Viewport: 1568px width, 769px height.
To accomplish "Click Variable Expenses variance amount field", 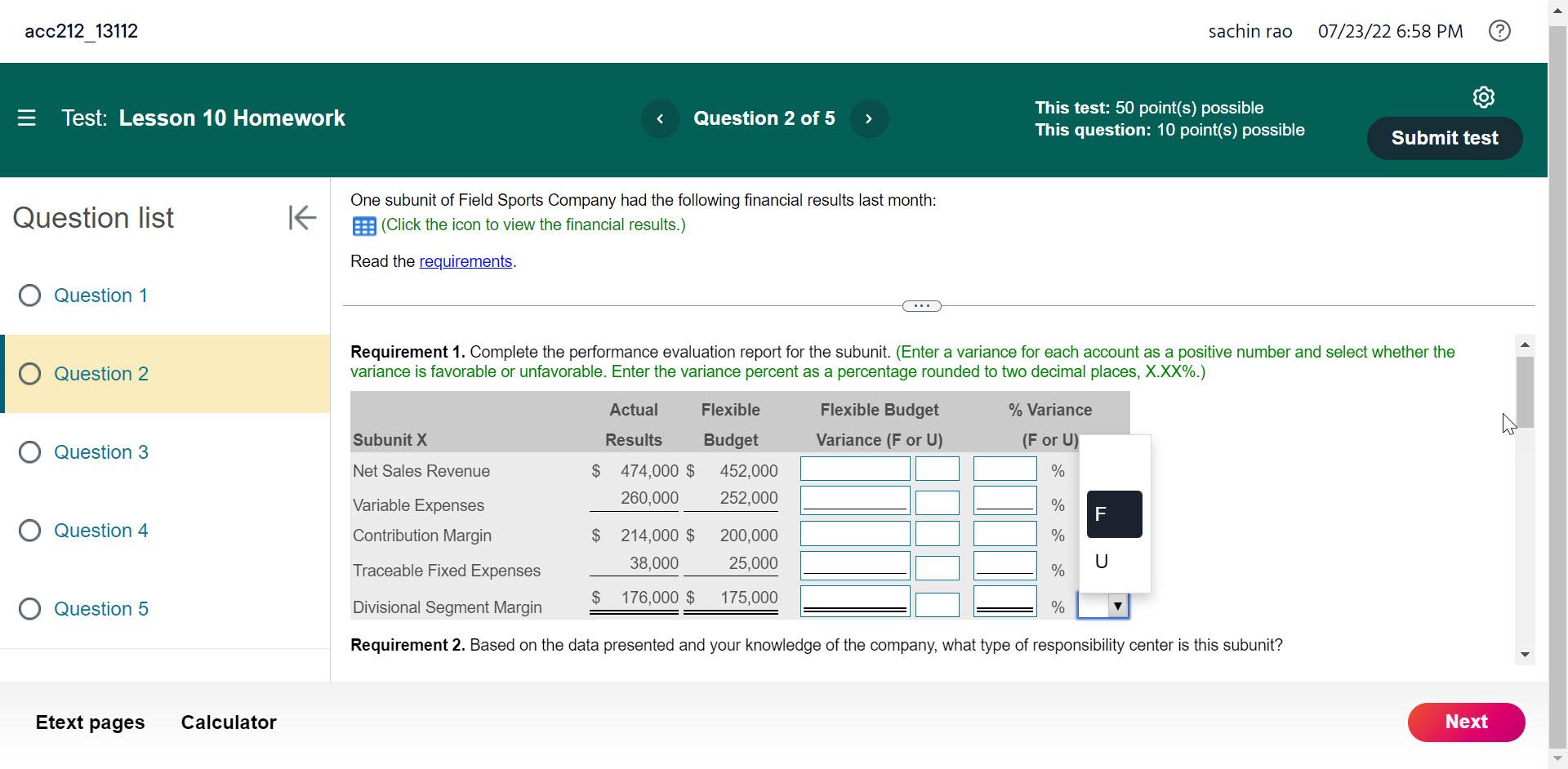I will point(855,500).
